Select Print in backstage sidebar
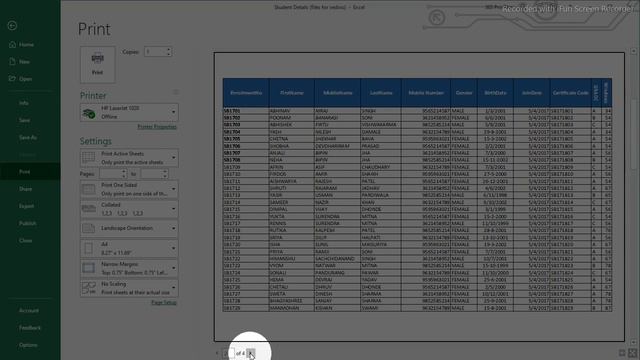 click(30, 172)
